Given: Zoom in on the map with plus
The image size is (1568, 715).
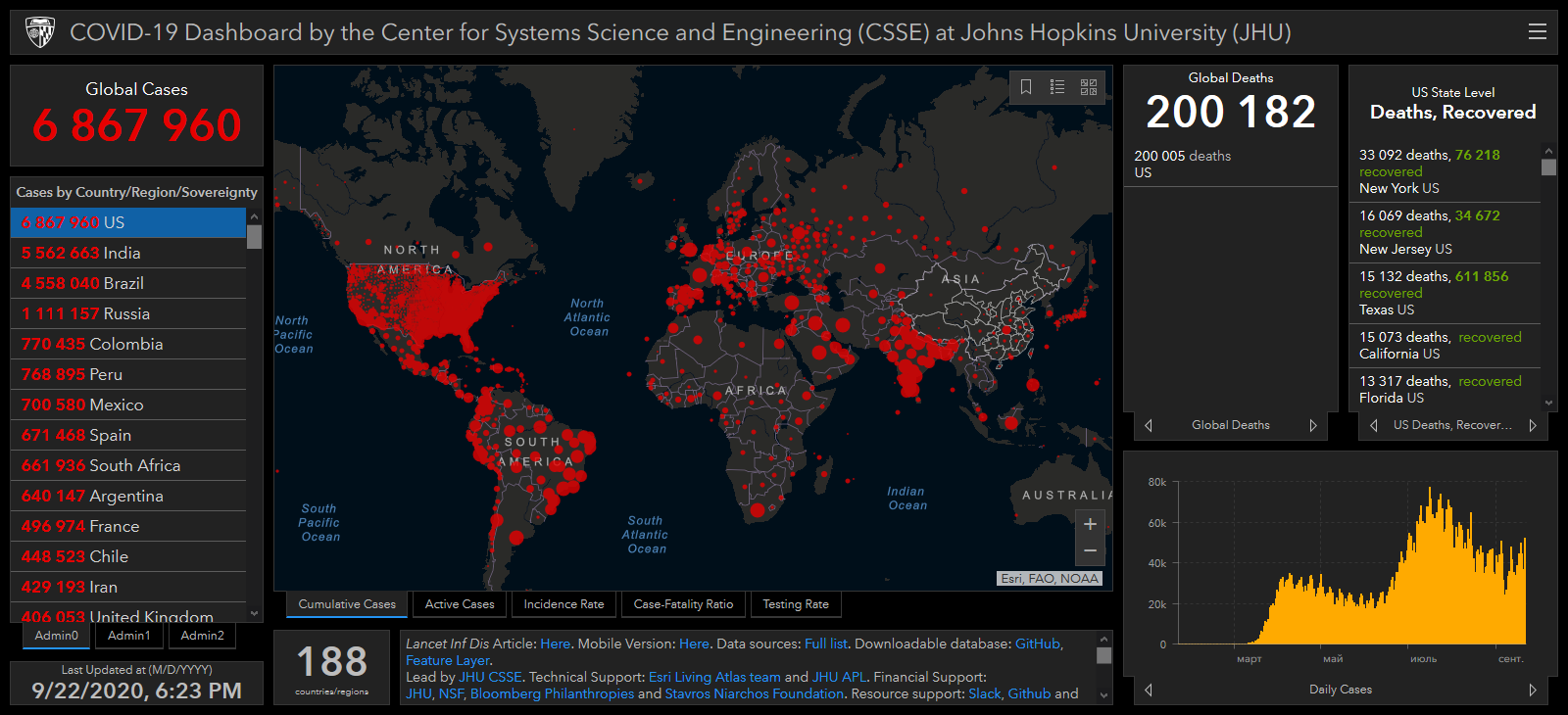Looking at the screenshot, I should click(1090, 524).
